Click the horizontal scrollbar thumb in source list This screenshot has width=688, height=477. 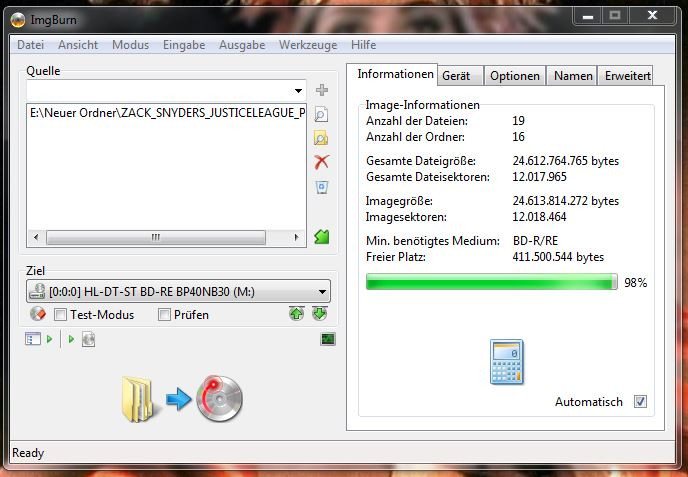(x=156, y=237)
